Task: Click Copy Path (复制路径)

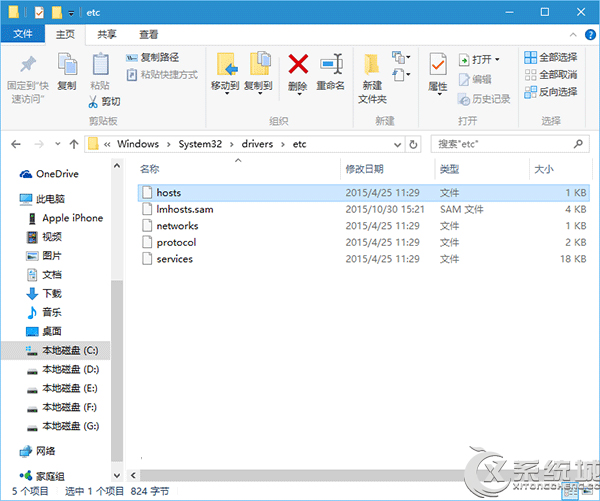Action: tap(152, 57)
